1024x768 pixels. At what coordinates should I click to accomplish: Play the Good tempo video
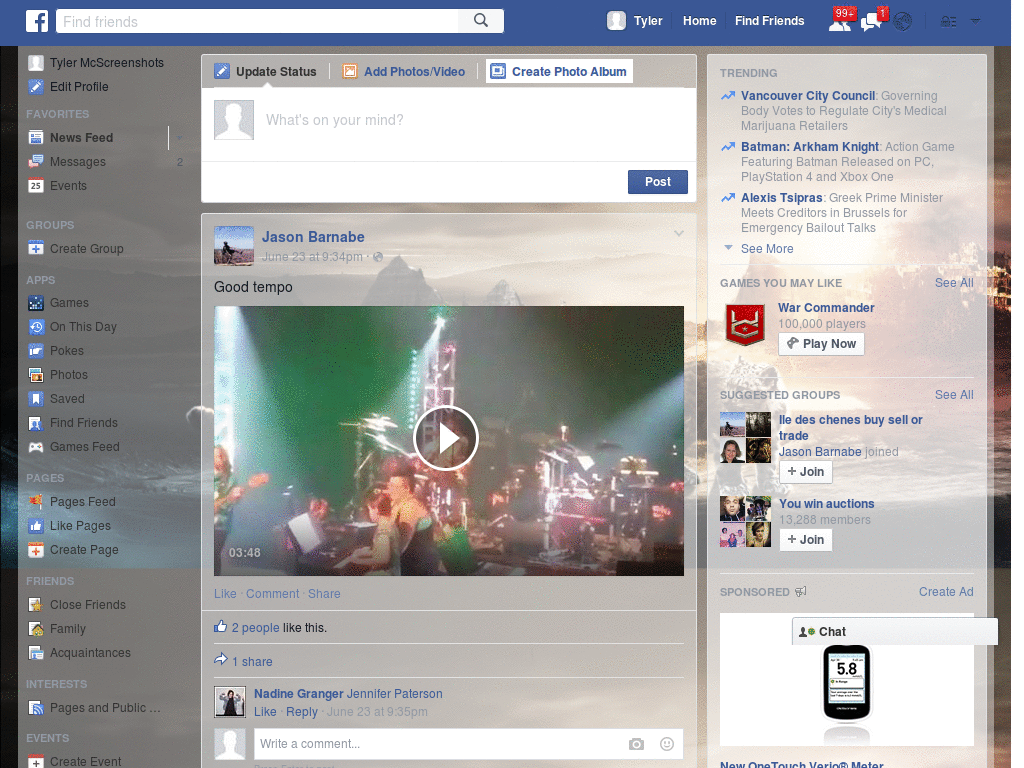[x=446, y=438]
